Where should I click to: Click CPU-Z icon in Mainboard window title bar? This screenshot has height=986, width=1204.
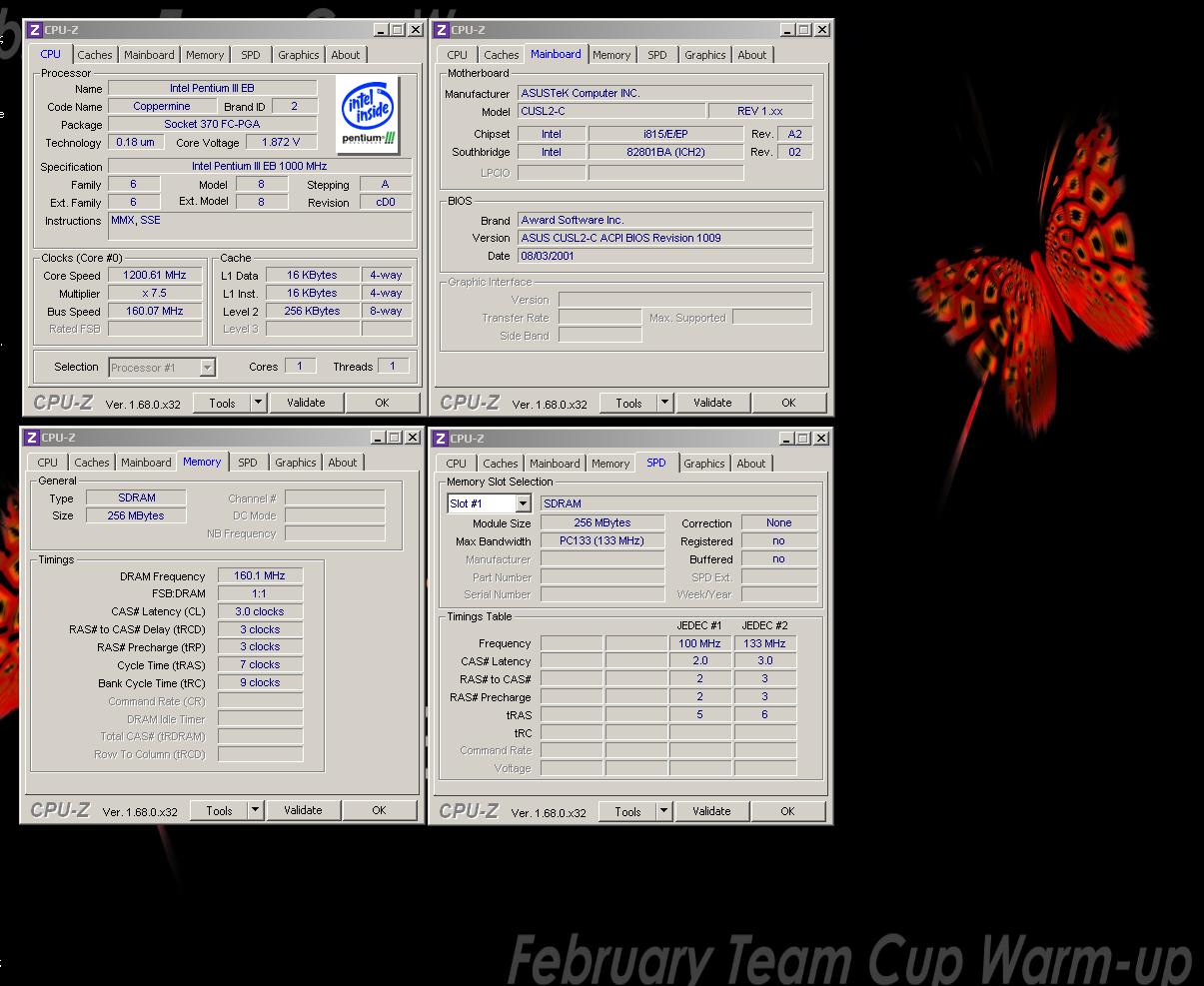pos(441,30)
